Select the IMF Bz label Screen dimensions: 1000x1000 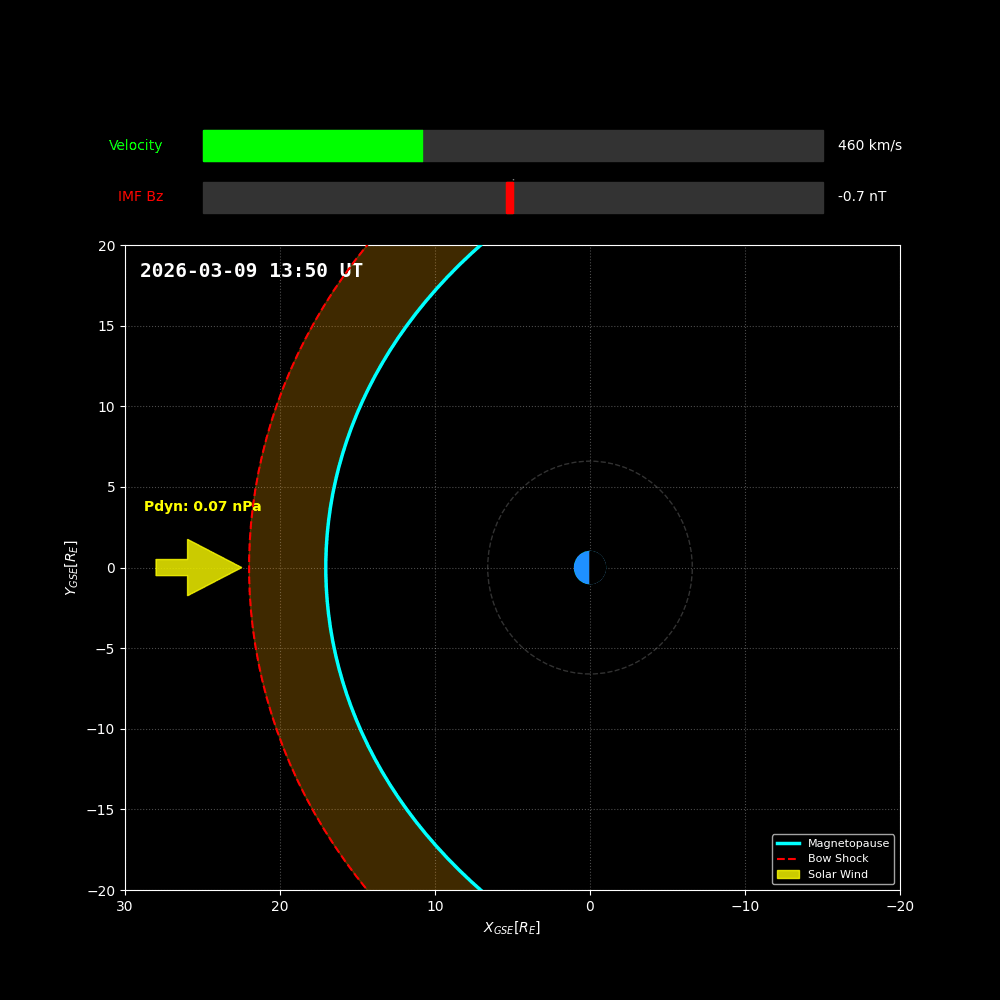click(139, 197)
